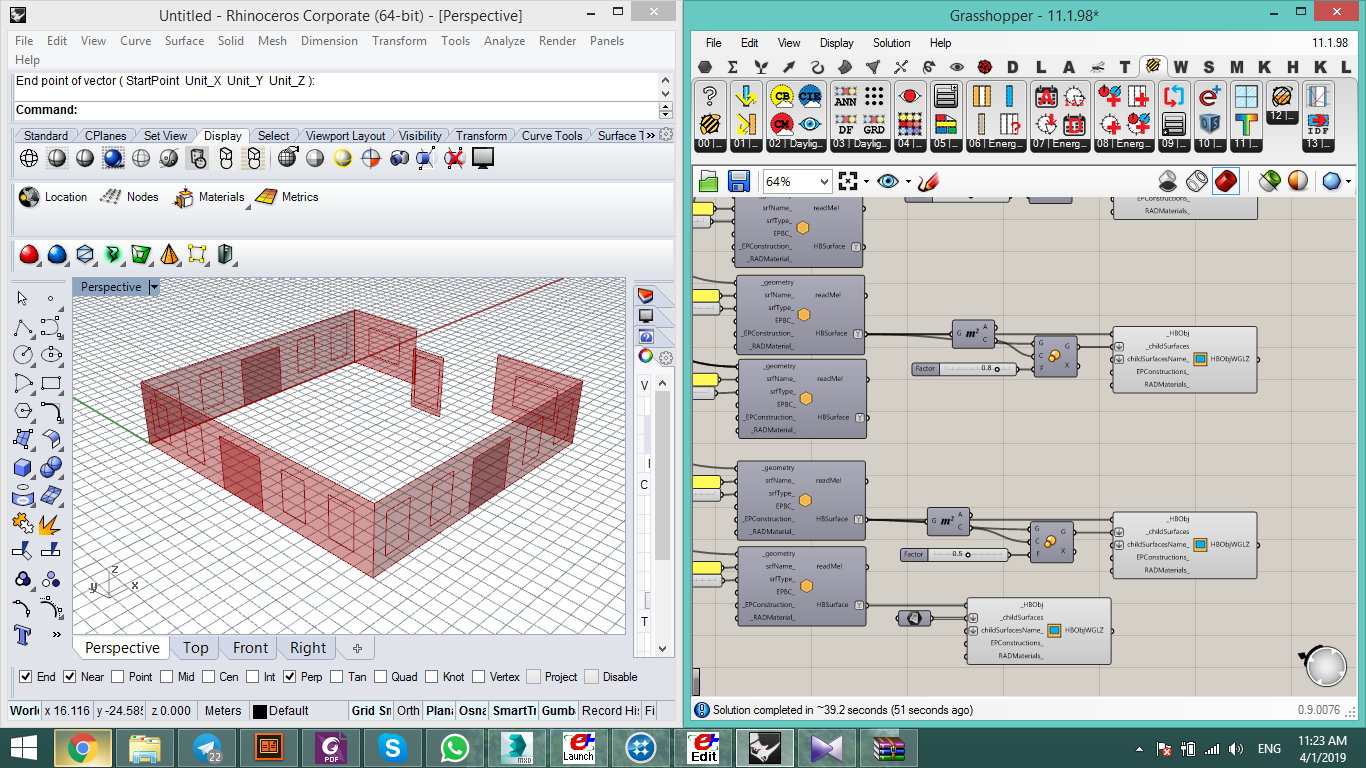Open the Grasshopper eye preview dropdown arrow
The width and height of the screenshot is (1366, 768).
tap(908, 182)
